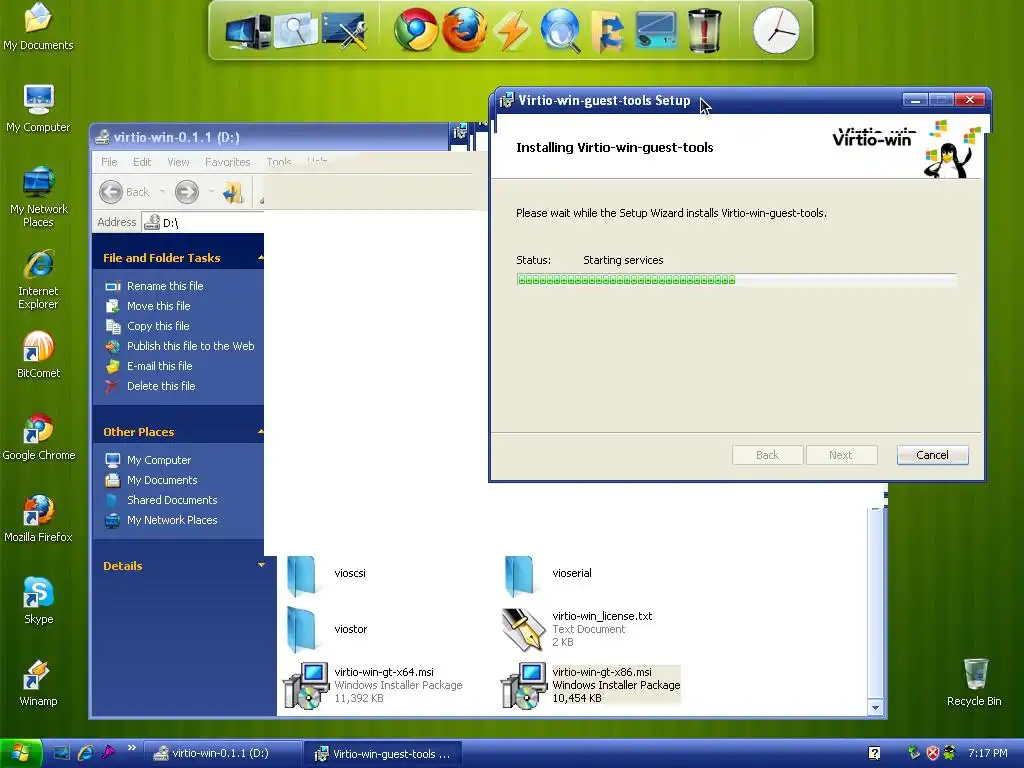Select the viostor folder
This screenshot has height=768, width=1024.
(x=327, y=630)
